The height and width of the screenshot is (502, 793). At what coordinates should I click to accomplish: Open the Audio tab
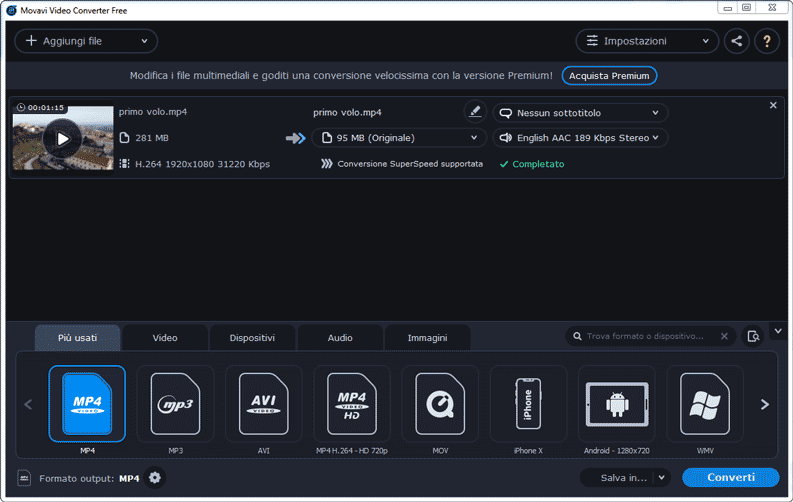click(x=340, y=338)
